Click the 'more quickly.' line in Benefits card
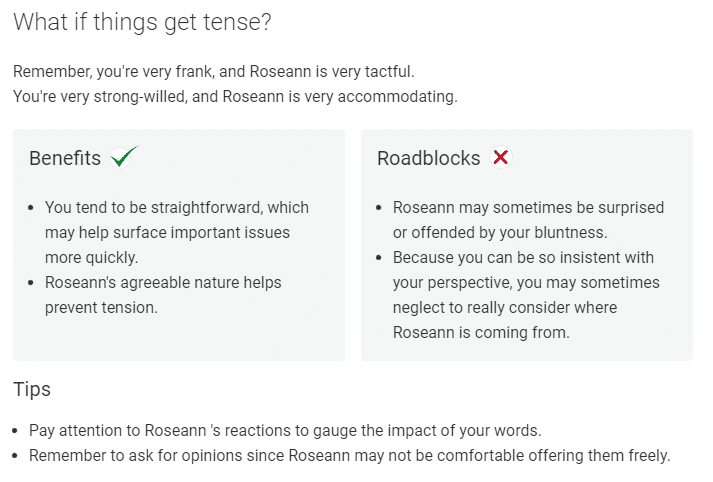Viewport: 713px width, 482px height. point(91,257)
